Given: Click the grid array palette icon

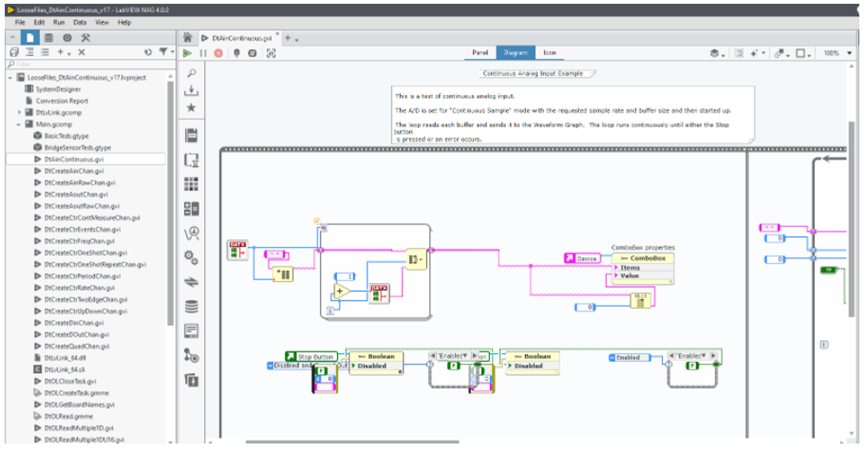Looking at the screenshot, I should (x=191, y=184).
